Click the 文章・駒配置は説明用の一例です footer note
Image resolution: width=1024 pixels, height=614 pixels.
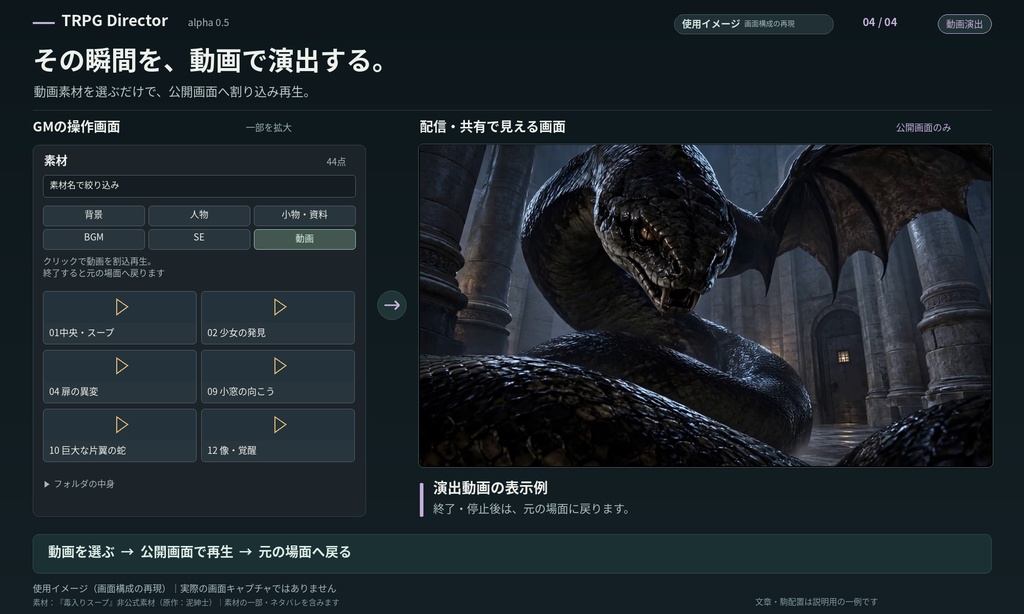click(x=816, y=602)
